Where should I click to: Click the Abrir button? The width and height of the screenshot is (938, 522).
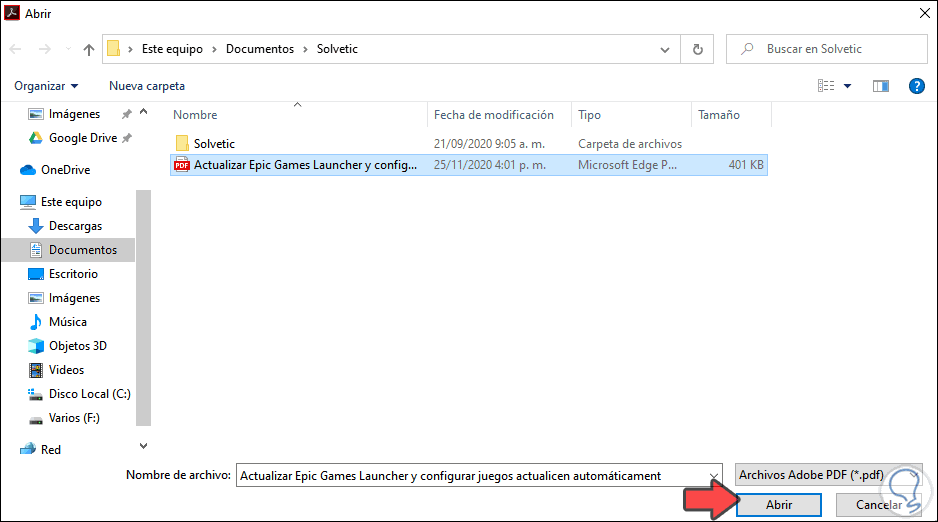click(779, 505)
